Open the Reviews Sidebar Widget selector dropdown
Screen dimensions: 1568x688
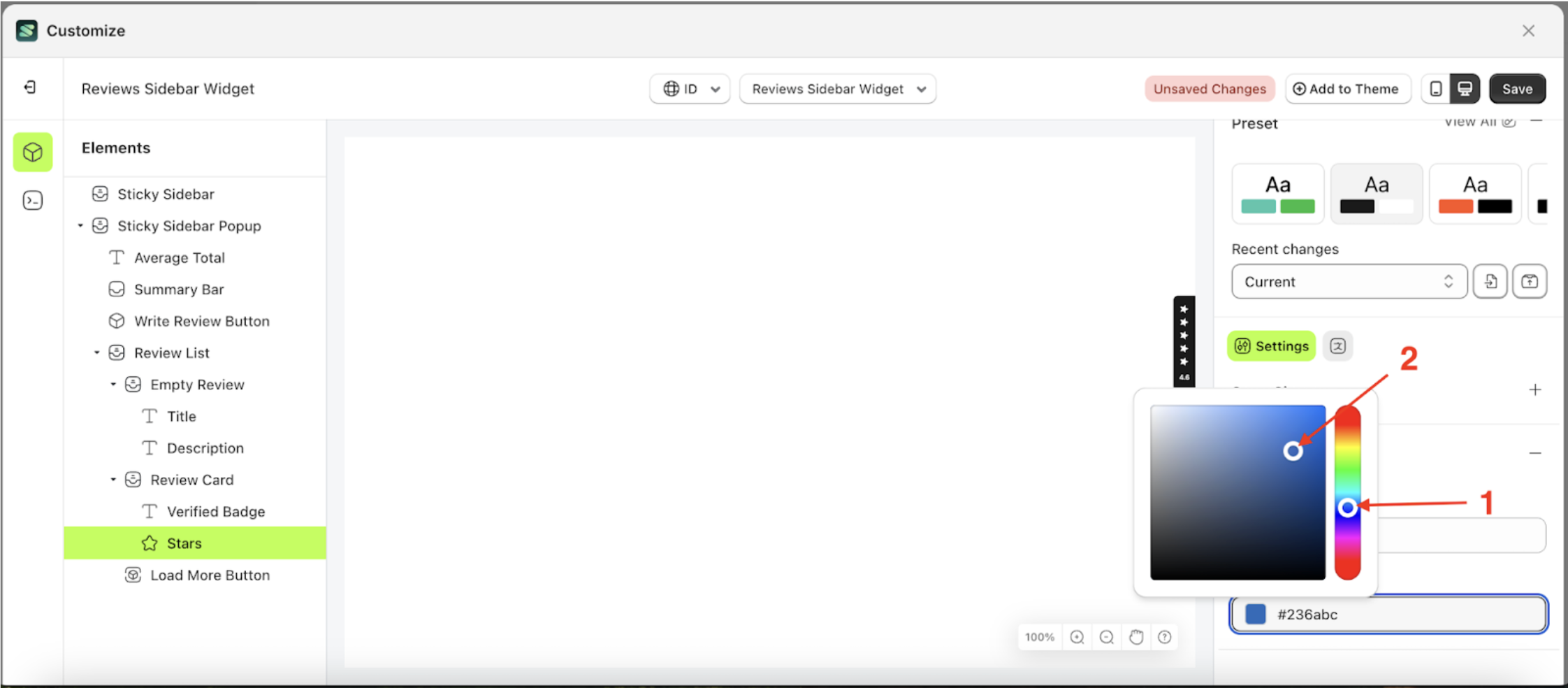837,89
